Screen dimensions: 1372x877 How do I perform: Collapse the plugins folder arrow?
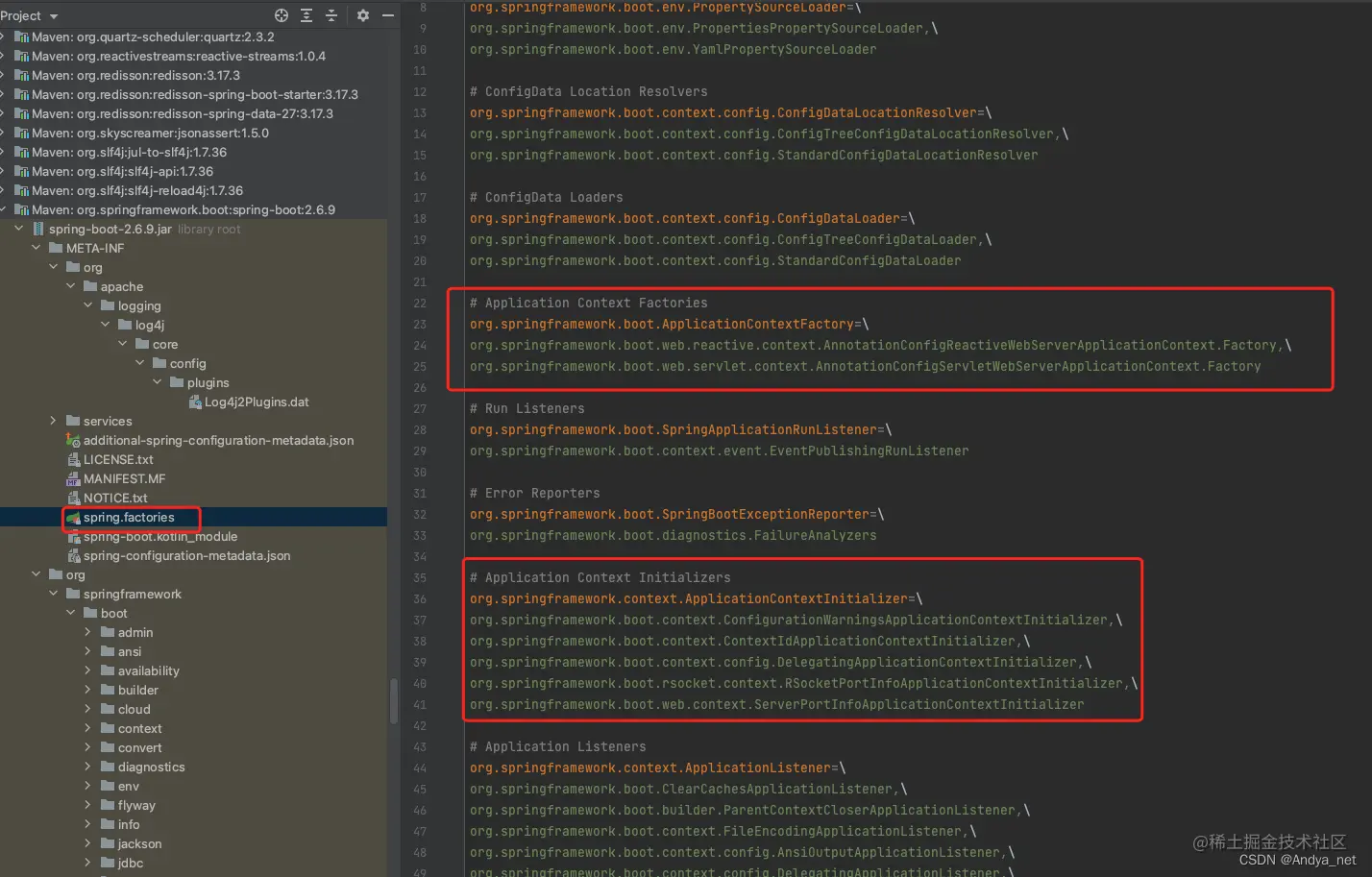(157, 382)
